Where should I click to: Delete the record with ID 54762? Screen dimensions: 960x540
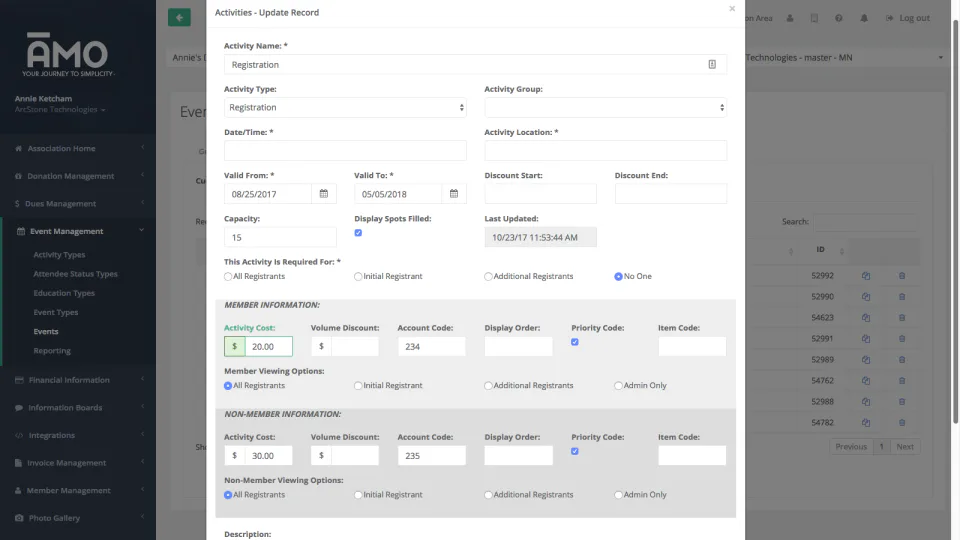[902, 381]
